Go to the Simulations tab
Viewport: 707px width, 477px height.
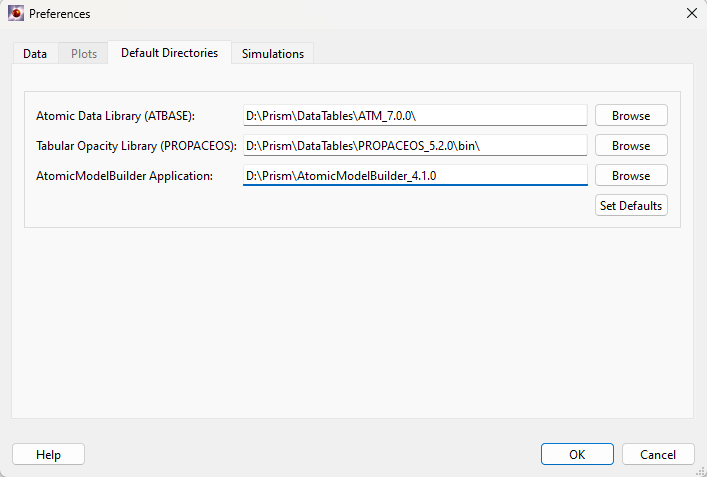click(x=273, y=54)
